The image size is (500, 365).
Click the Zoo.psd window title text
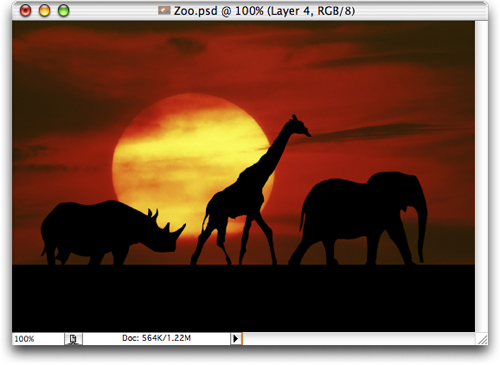tap(264, 11)
